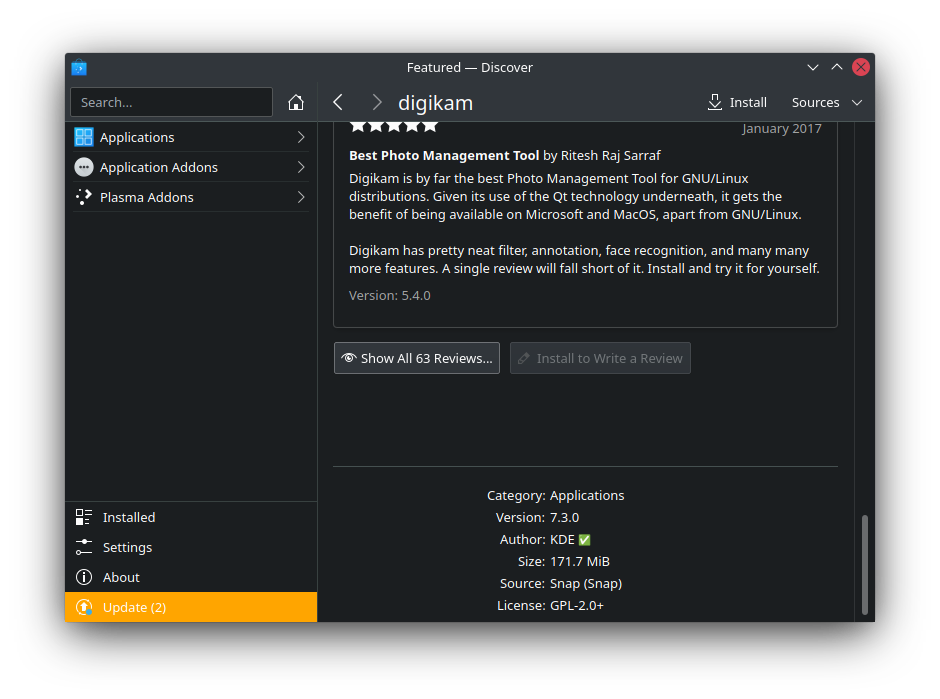The height and width of the screenshot is (699, 940).
Task: Click the review date January 2017
Action: coord(782,128)
